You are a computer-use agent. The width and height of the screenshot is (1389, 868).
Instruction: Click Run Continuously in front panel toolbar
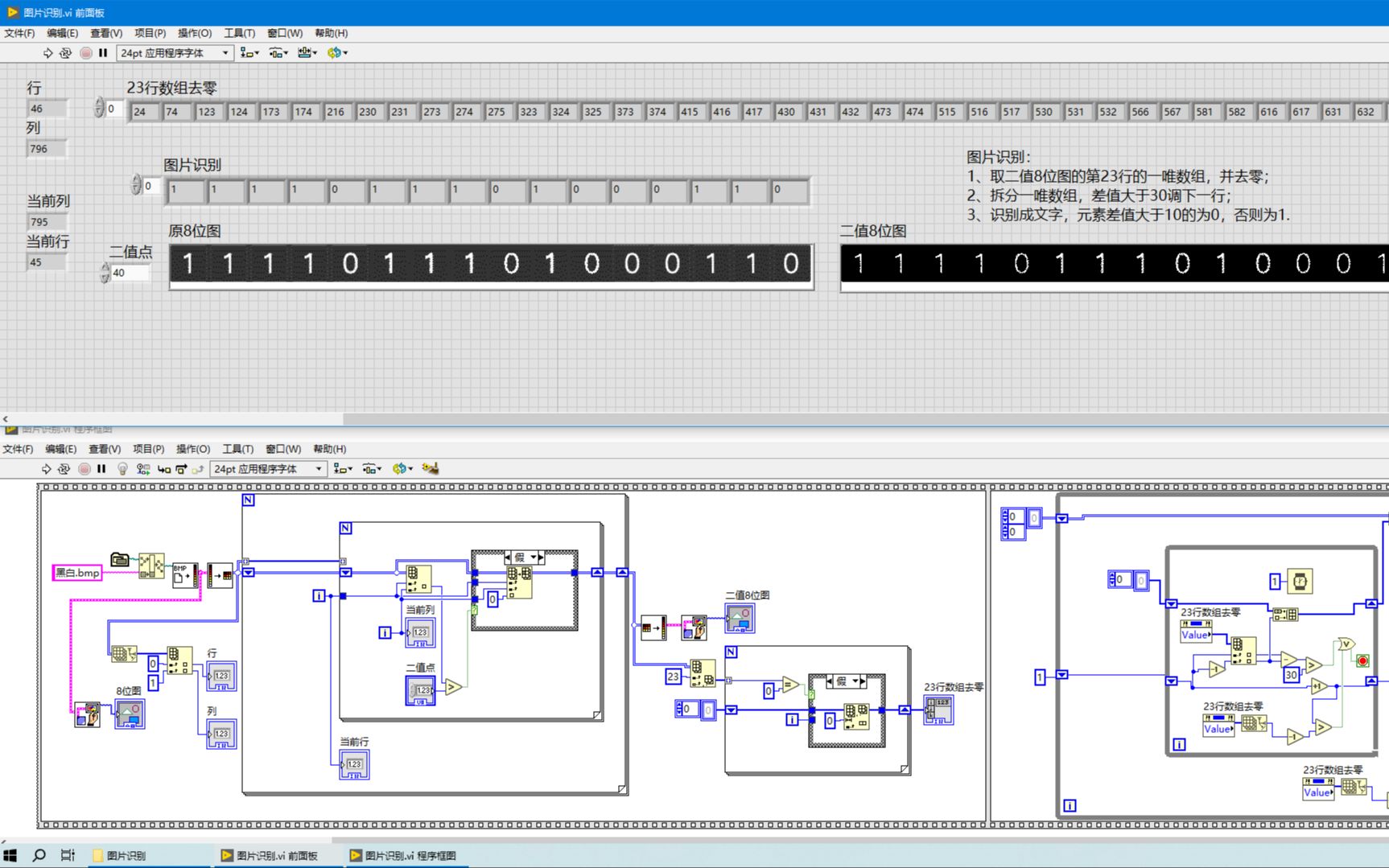tap(66, 53)
